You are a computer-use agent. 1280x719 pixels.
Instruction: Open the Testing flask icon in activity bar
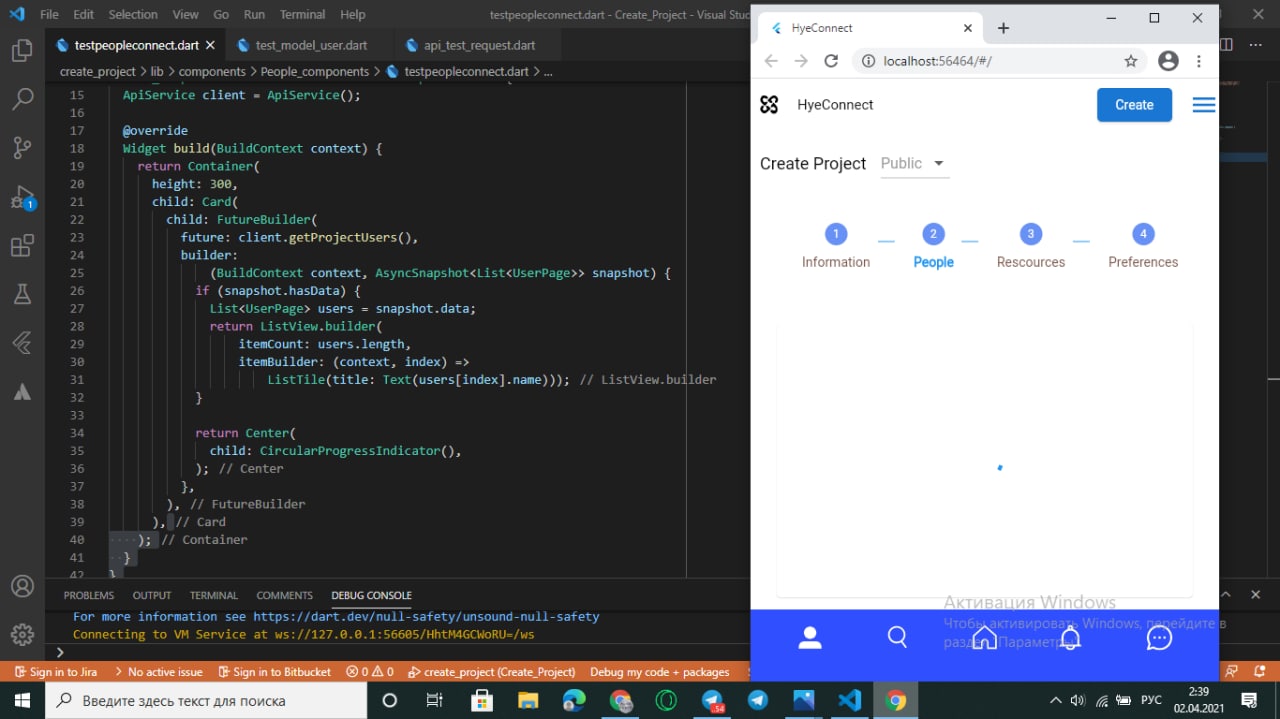(x=22, y=294)
